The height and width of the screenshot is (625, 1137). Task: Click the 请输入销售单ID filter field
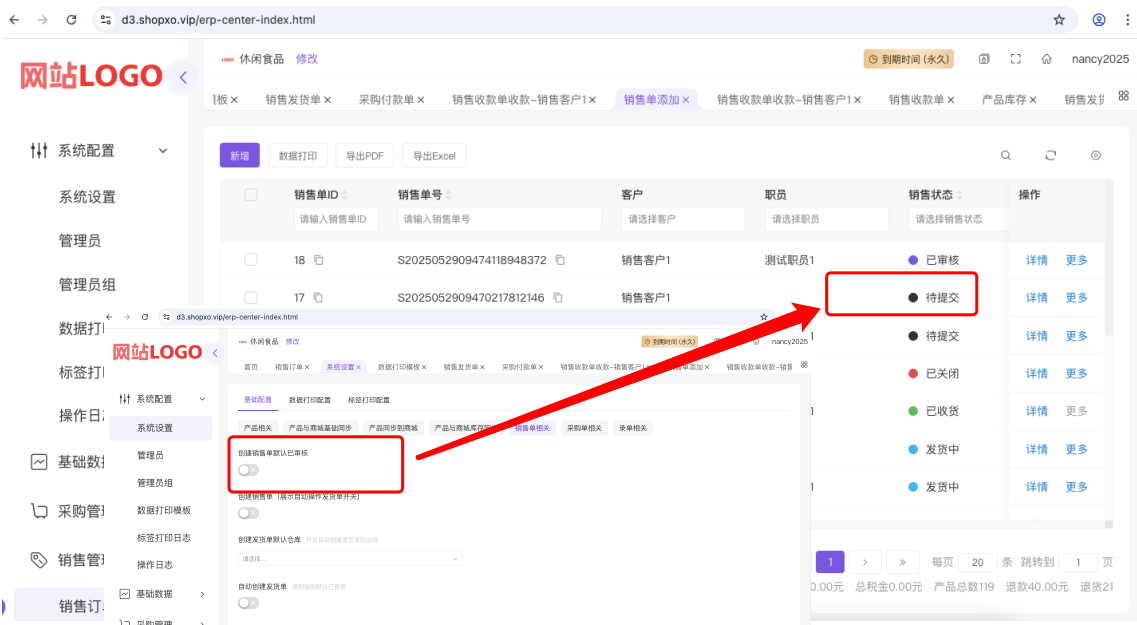(336, 219)
